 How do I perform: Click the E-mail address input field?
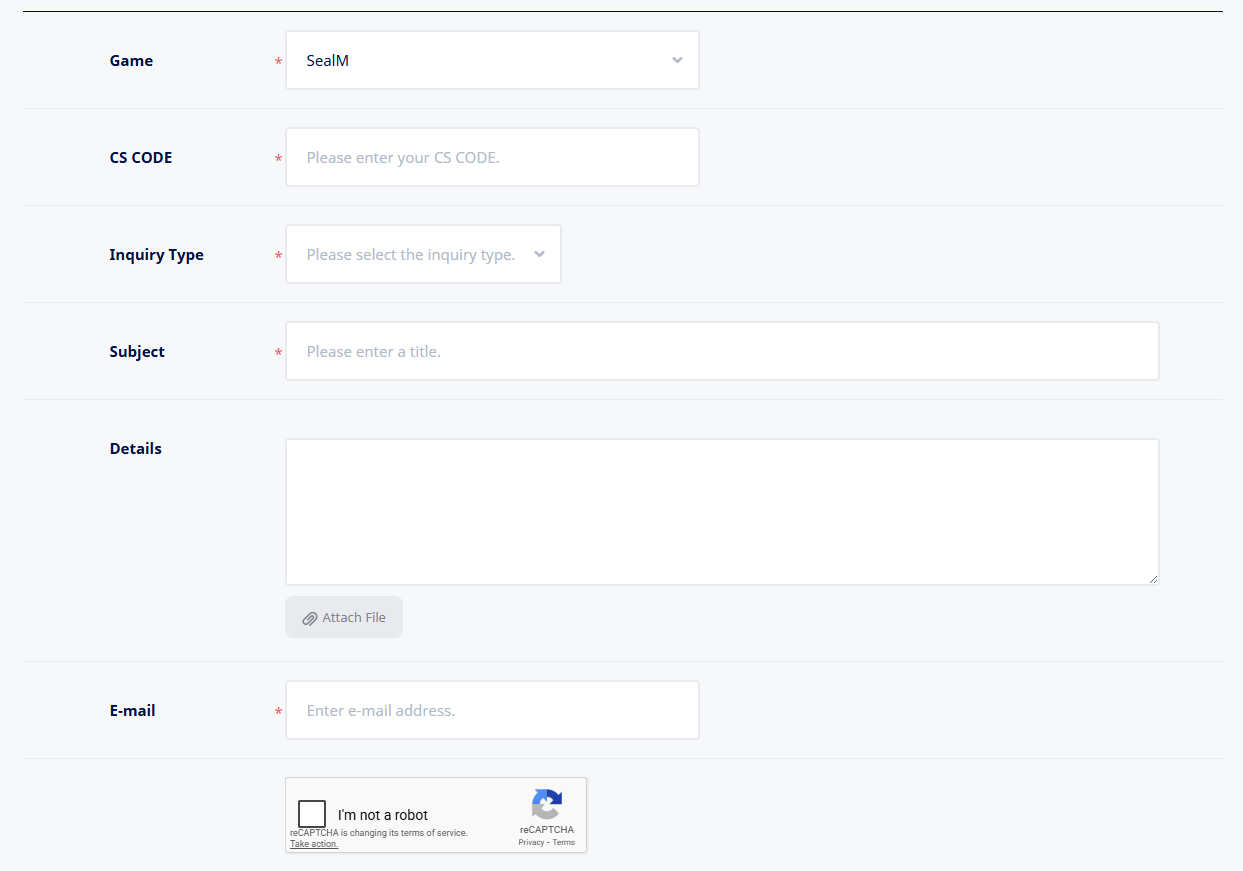(492, 711)
